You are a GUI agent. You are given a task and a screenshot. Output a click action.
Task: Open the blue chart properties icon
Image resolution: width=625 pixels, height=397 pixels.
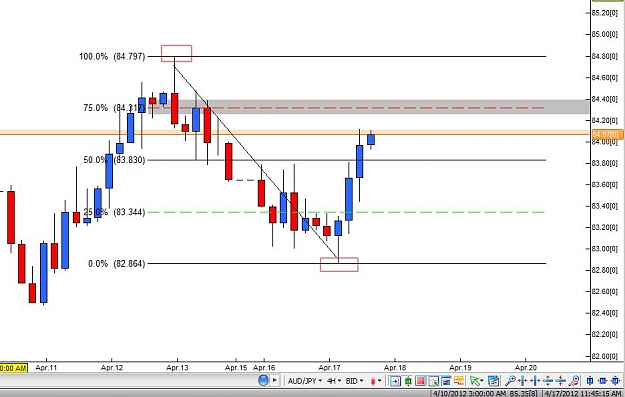click(493, 381)
